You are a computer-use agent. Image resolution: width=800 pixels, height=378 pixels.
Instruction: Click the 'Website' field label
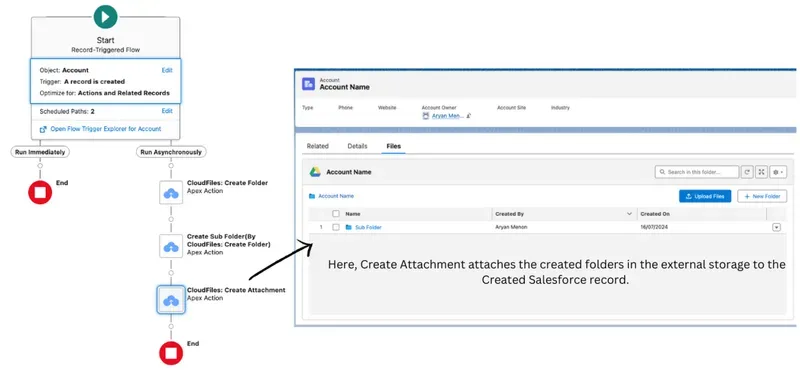tap(387, 108)
